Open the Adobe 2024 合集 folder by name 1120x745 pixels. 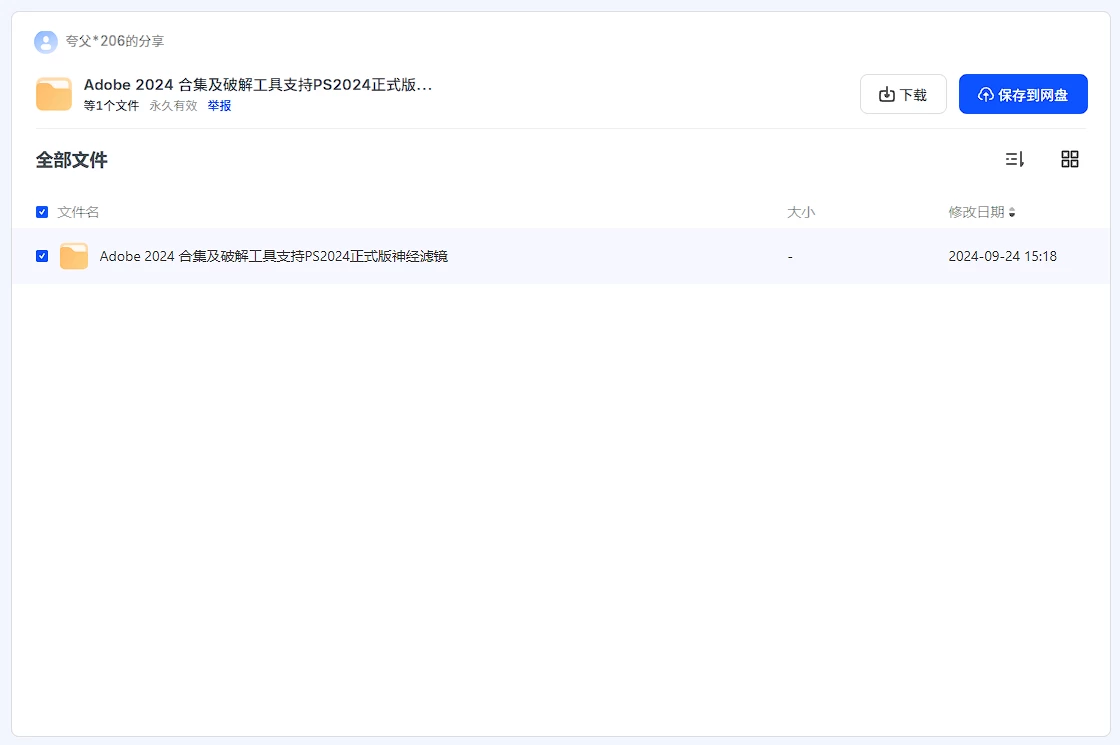[273, 256]
